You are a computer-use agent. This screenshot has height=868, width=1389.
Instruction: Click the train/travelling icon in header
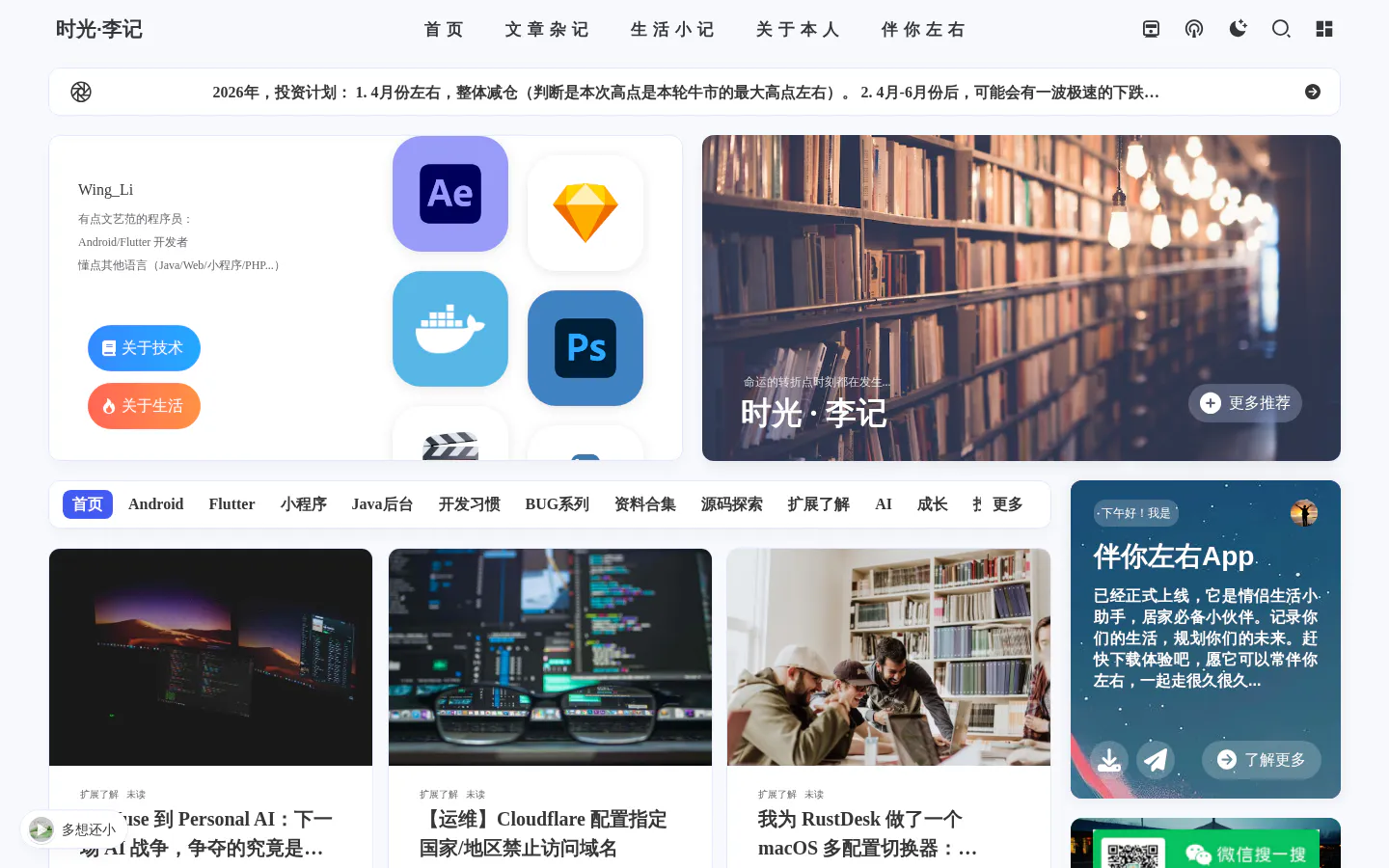pyautogui.click(x=1151, y=29)
